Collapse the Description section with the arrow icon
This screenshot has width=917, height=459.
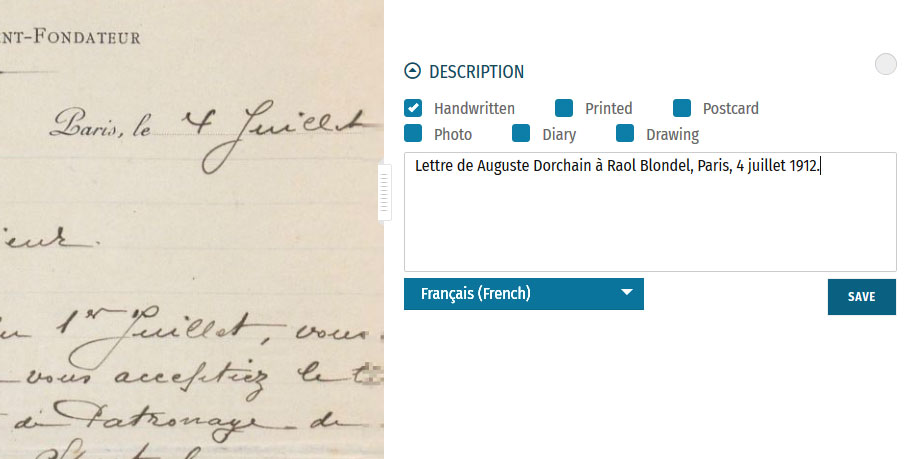tap(412, 71)
